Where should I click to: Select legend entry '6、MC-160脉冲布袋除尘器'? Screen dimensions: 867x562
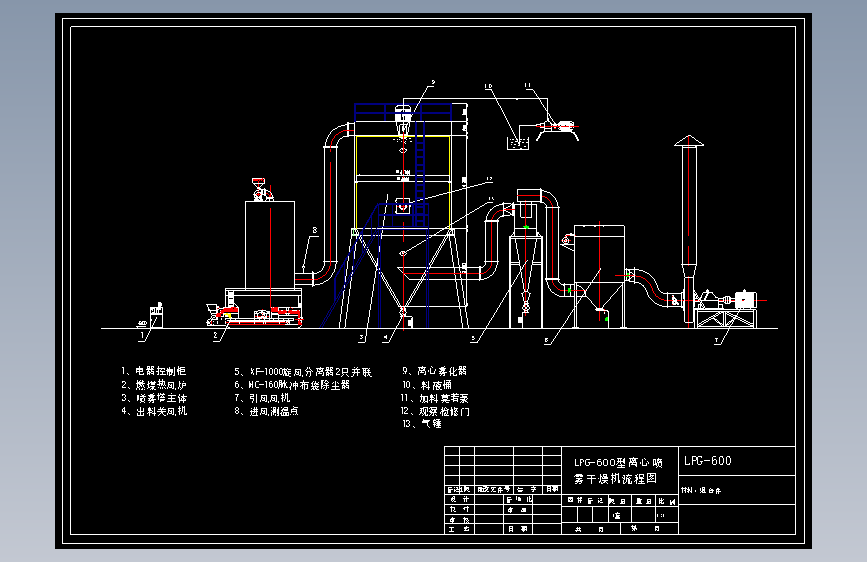click(292, 384)
